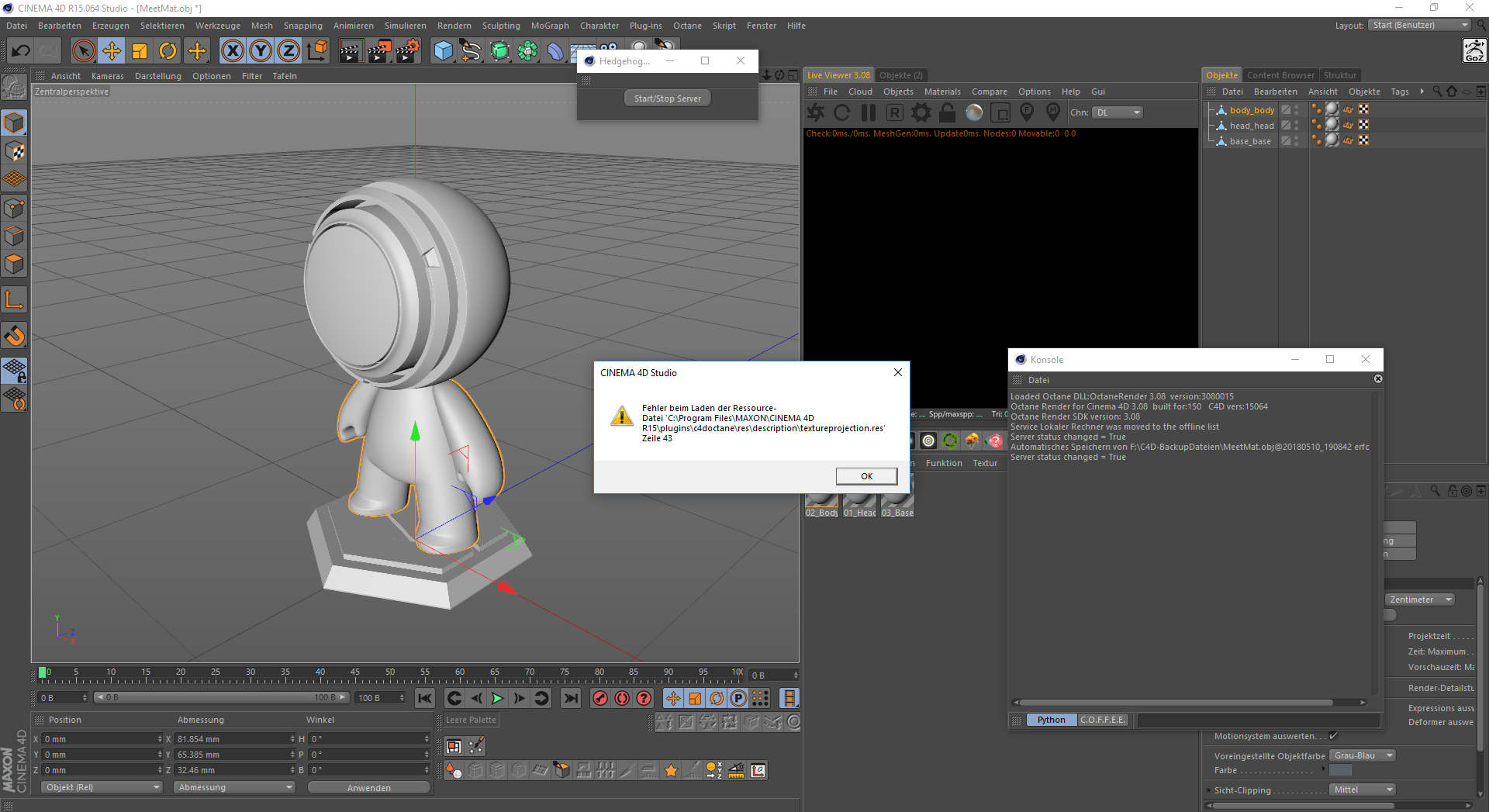Click the home icon in Objekte manager
1489x812 pixels.
[x=1452, y=92]
